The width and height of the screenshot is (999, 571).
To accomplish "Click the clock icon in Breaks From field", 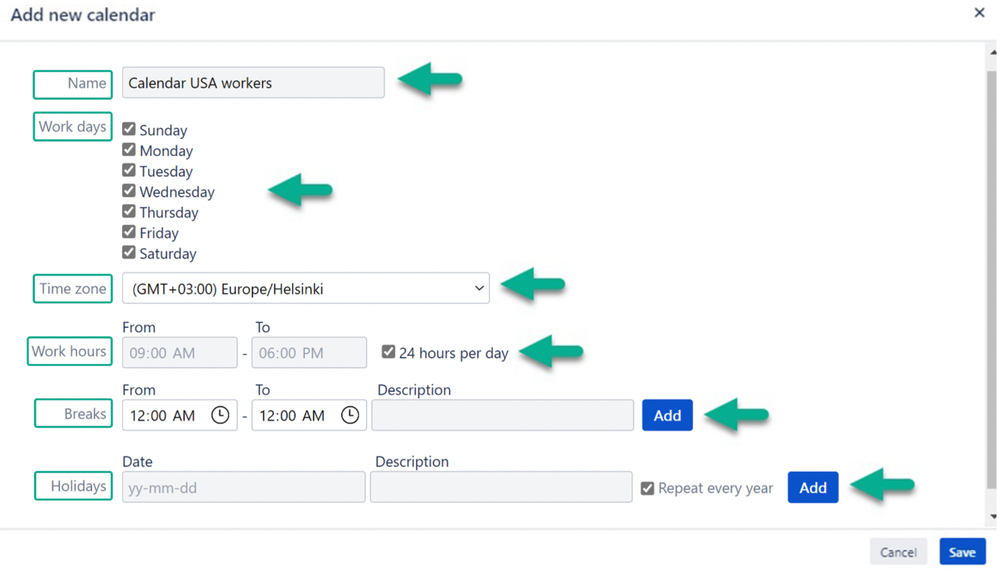I will click(220, 415).
